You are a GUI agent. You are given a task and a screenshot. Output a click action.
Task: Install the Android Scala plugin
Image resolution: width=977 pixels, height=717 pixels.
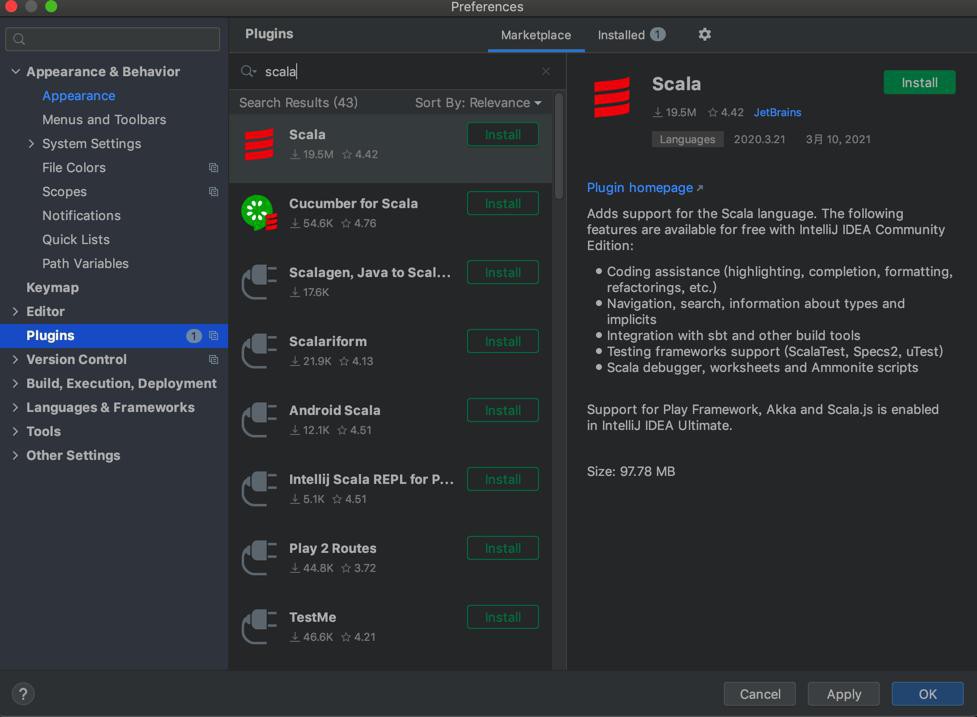pos(503,411)
